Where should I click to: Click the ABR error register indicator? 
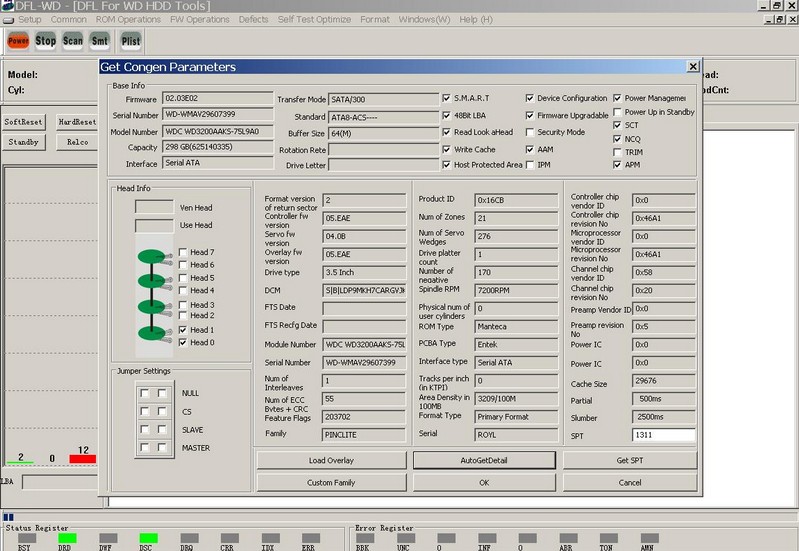[568, 538]
